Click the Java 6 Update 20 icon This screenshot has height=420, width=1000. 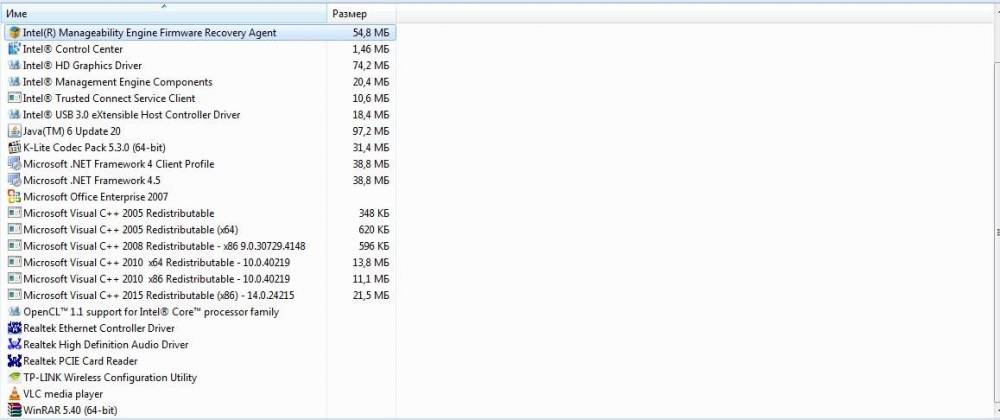click(x=14, y=131)
